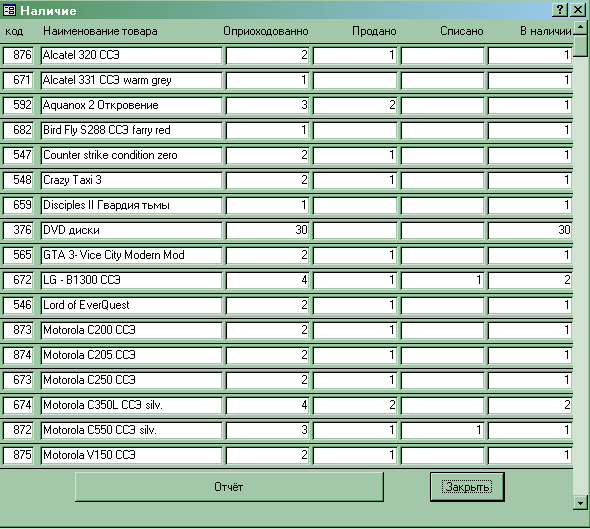Click Списано value for Motorola C550 ССЭ silv.

click(442, 430)
